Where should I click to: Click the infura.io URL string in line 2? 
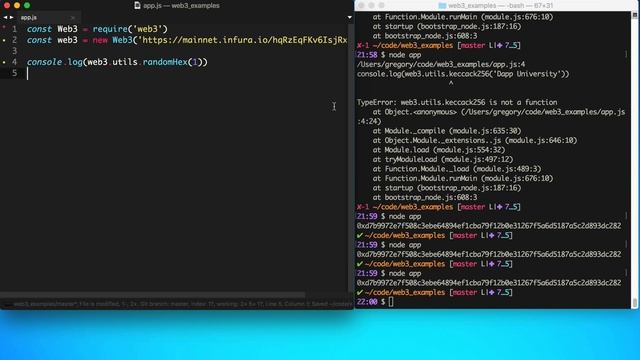point(243,40)
